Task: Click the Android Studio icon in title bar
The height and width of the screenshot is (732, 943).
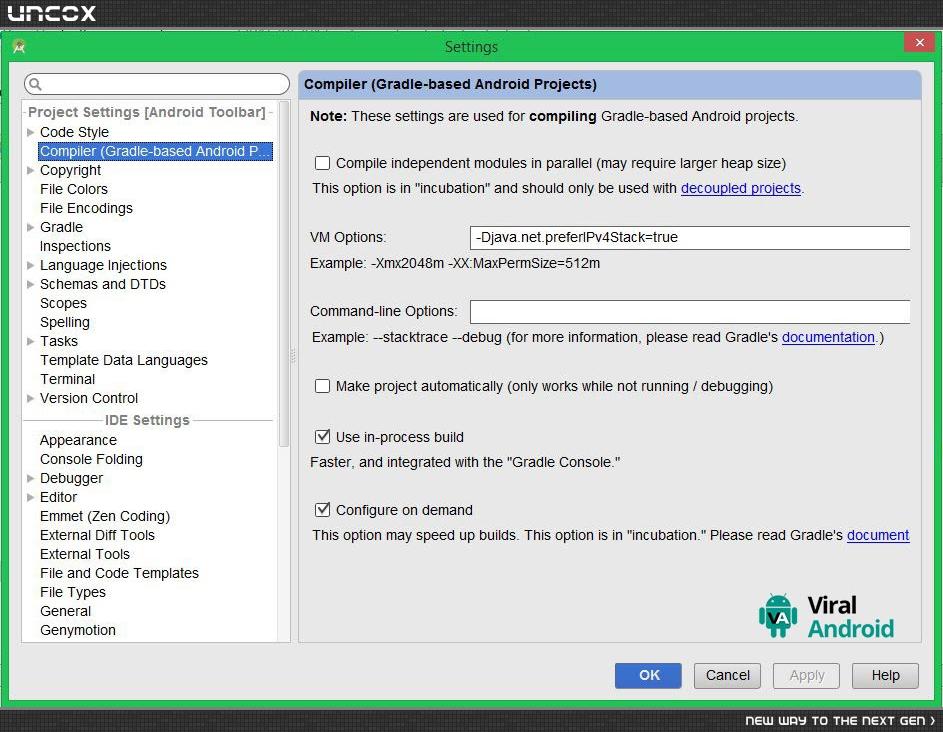Action: (19, 46)
